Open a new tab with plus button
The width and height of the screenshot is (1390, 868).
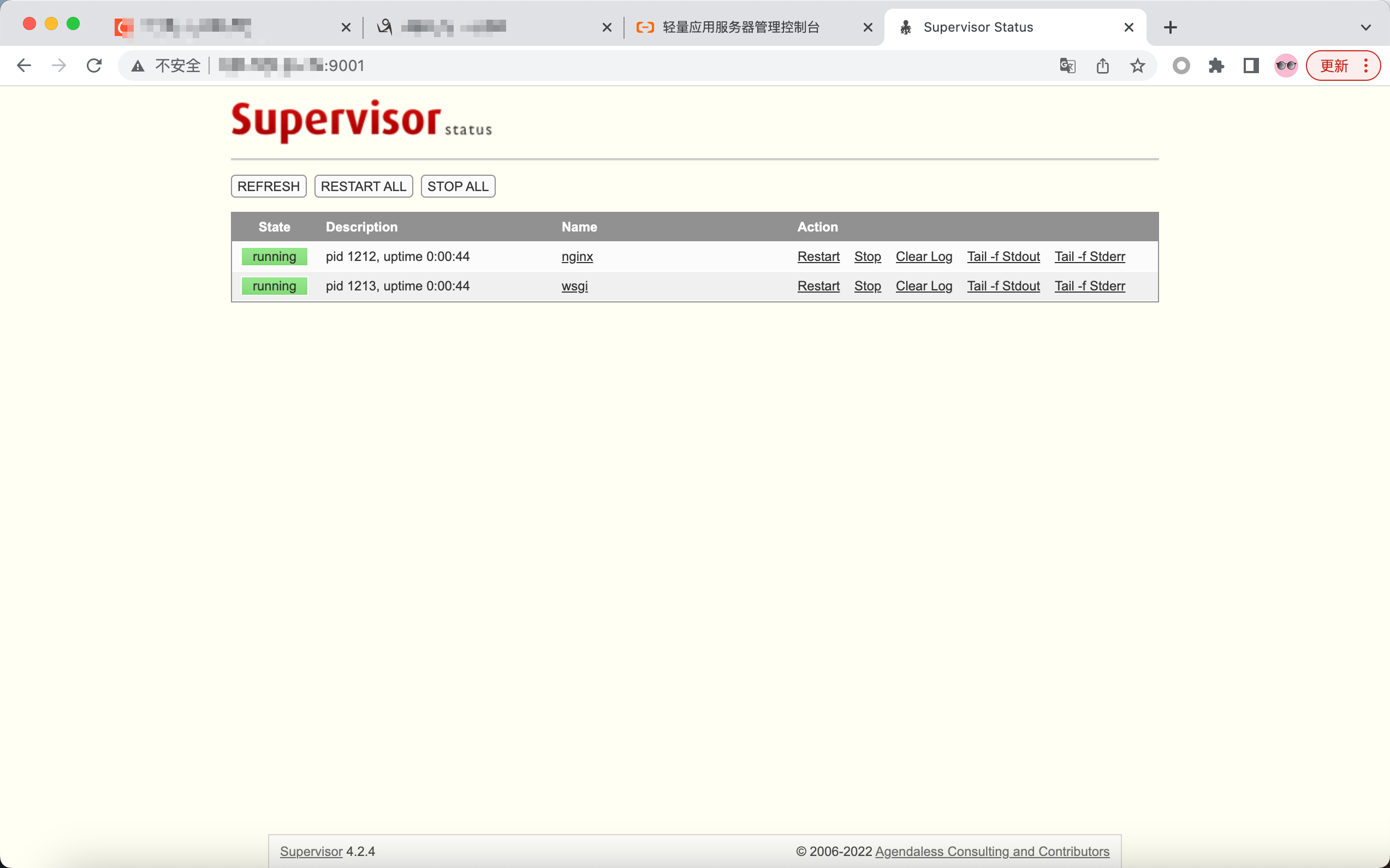(x=1170, y=27)
